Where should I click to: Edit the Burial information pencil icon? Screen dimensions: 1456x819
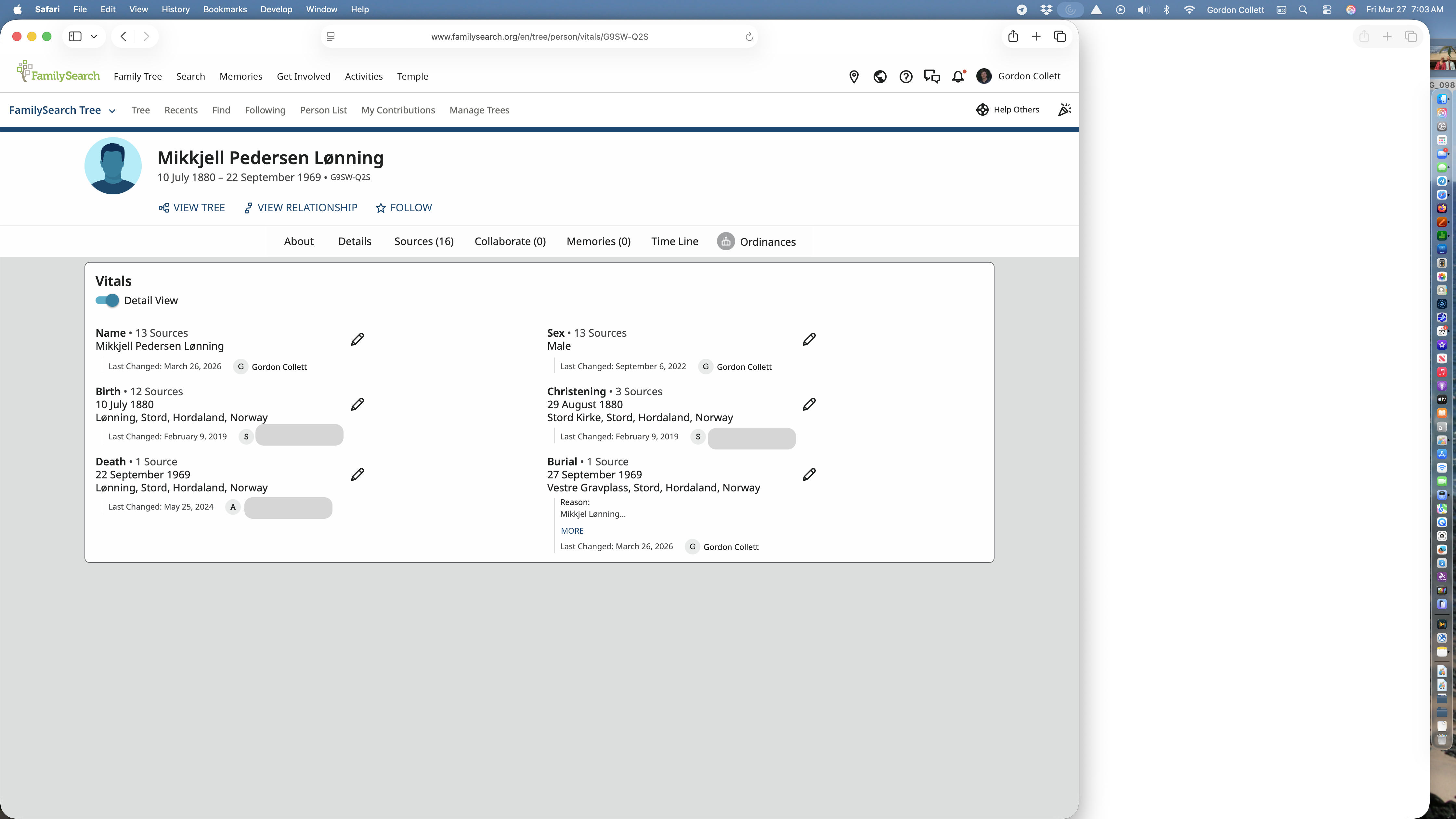pos(809,474)
